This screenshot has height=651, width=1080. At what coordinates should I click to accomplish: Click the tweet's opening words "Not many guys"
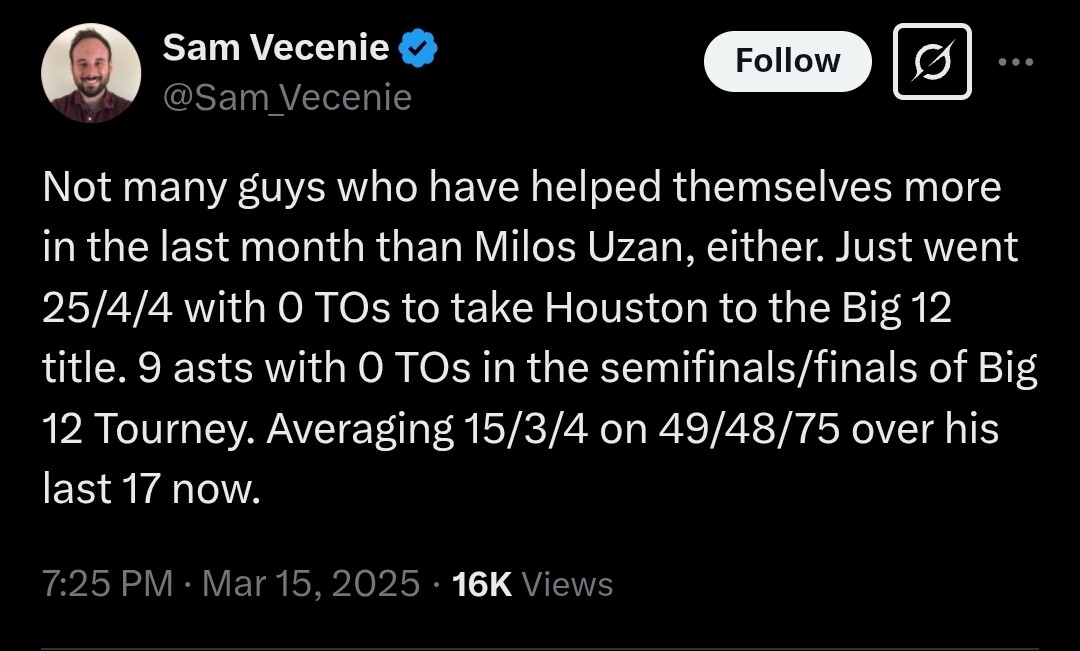[x=184, y=188]
